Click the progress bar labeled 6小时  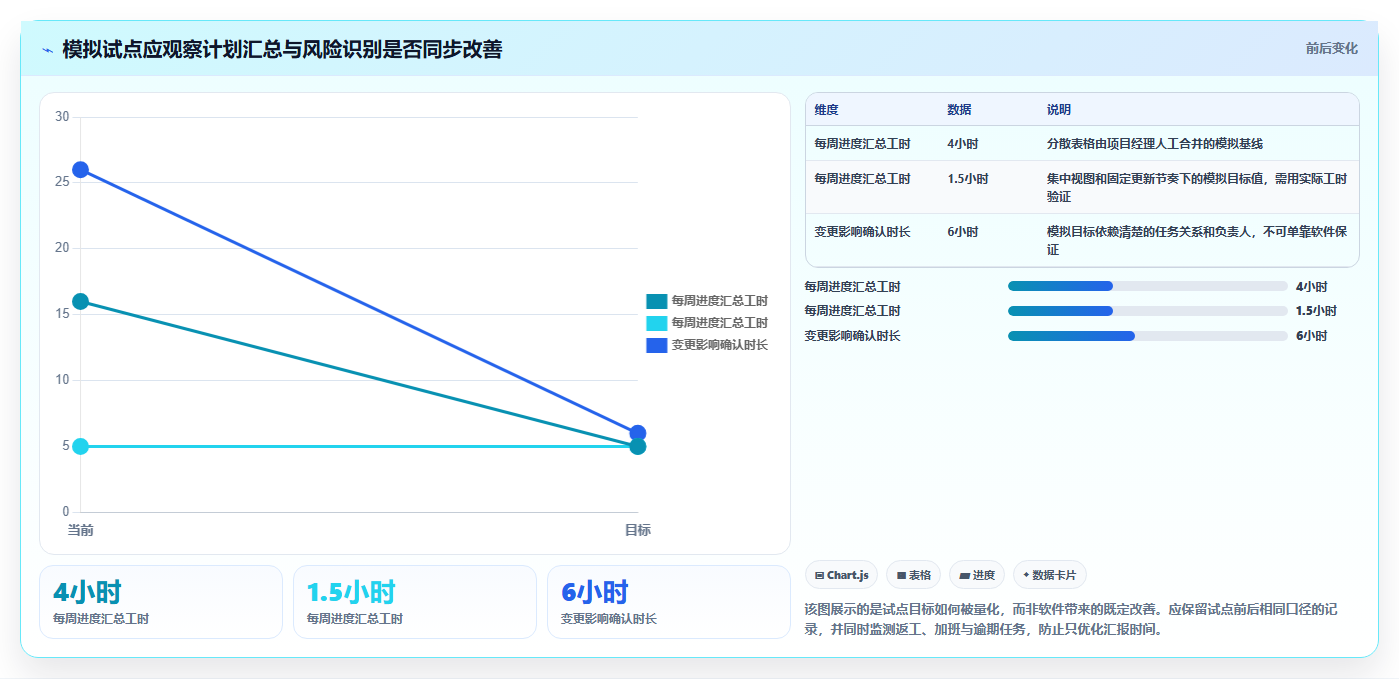(1148, 336)
